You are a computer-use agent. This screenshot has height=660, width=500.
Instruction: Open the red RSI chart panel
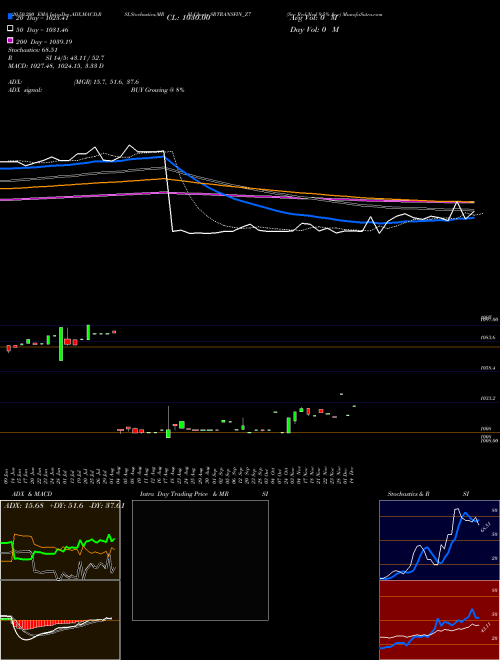coord(439,620)
